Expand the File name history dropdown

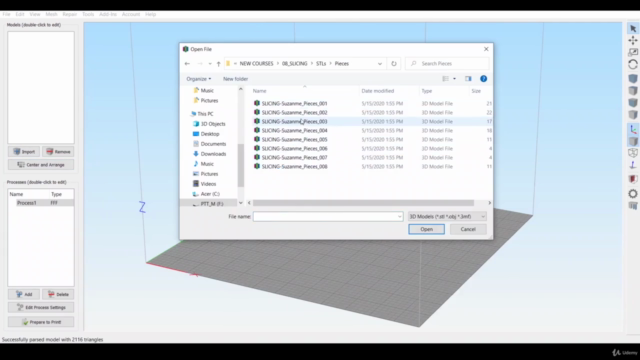coord(399,217)
